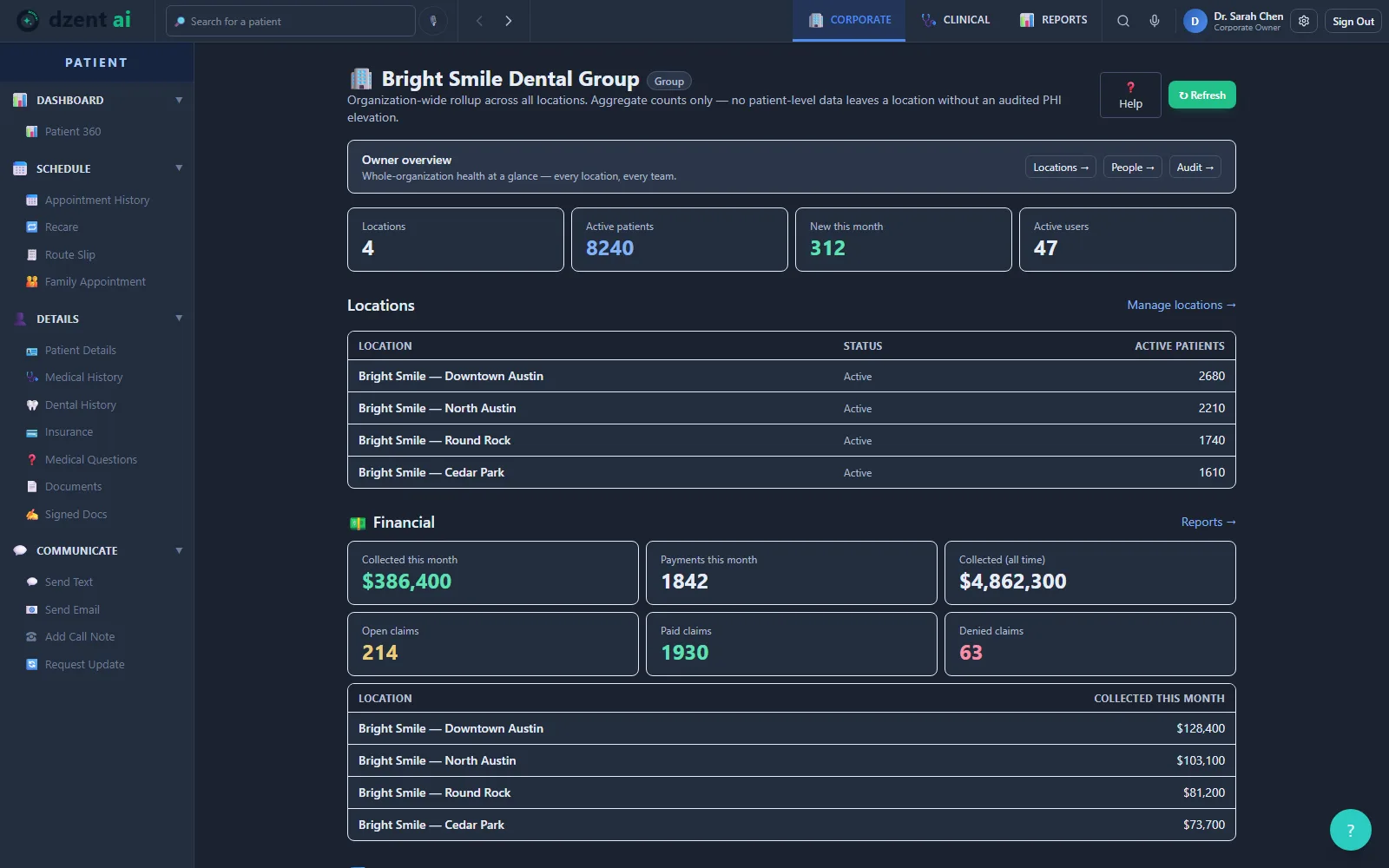
Task: Activate the top-bar microphone icon
Action: click(x=1154, y=21)
